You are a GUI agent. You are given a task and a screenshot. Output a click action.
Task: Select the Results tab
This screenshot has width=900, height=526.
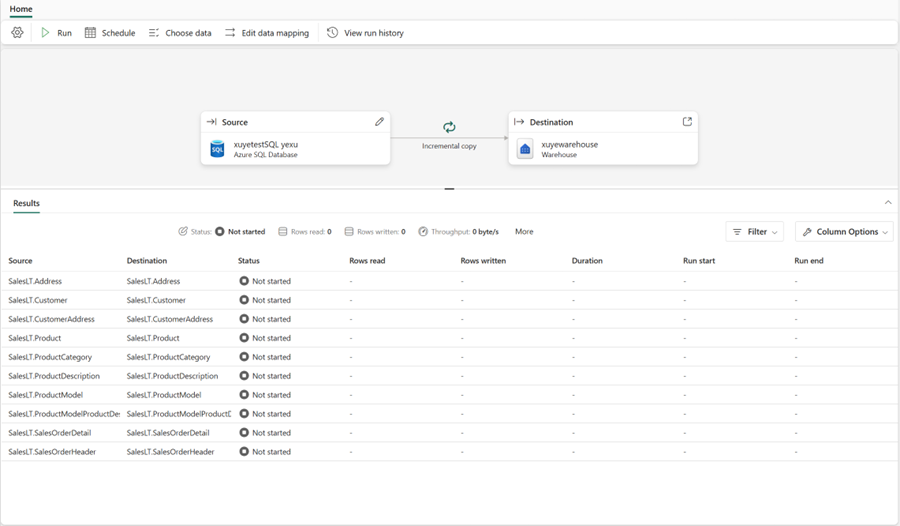(x=26, y=203)
